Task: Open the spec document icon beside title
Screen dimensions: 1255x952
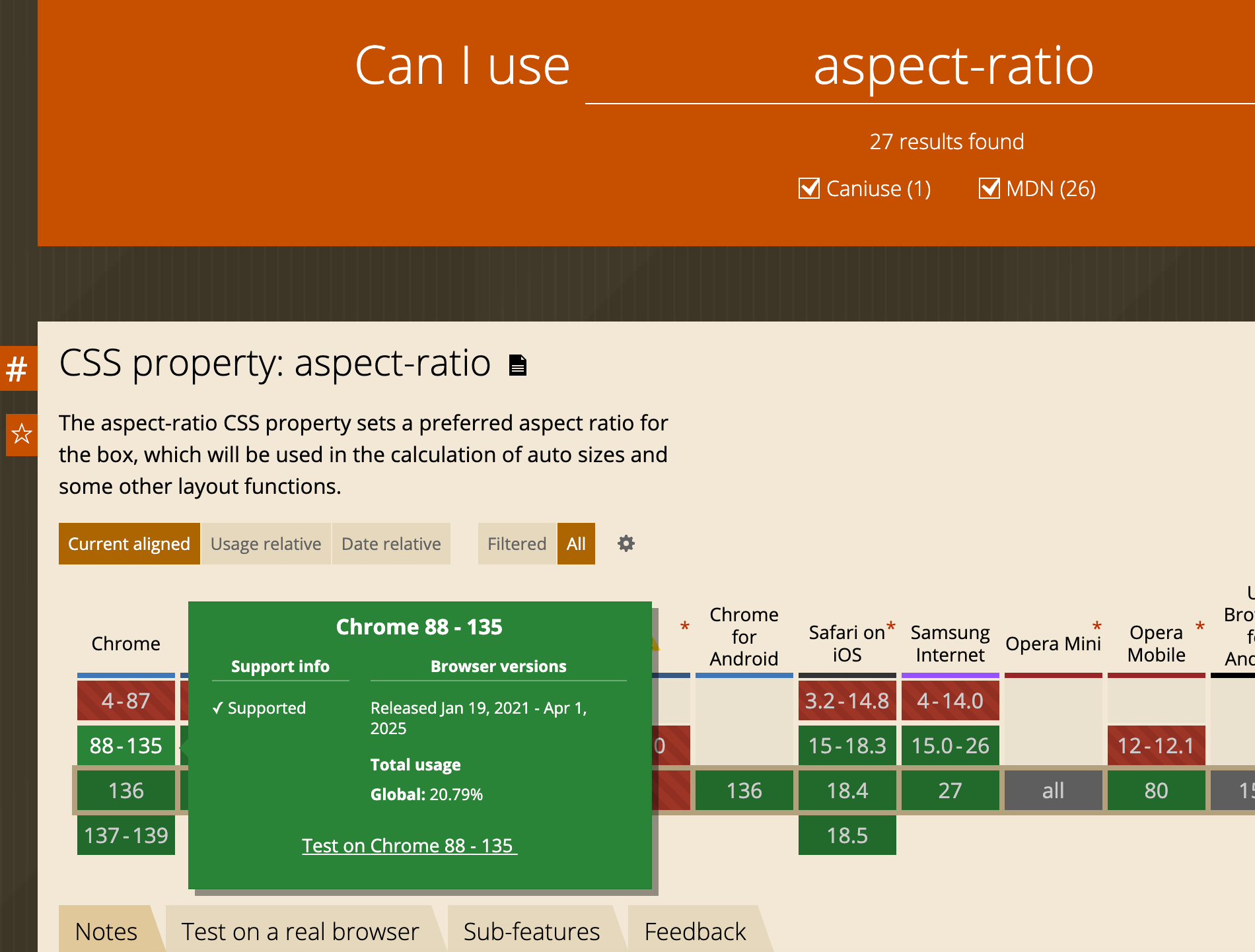Action: point(518,364)
